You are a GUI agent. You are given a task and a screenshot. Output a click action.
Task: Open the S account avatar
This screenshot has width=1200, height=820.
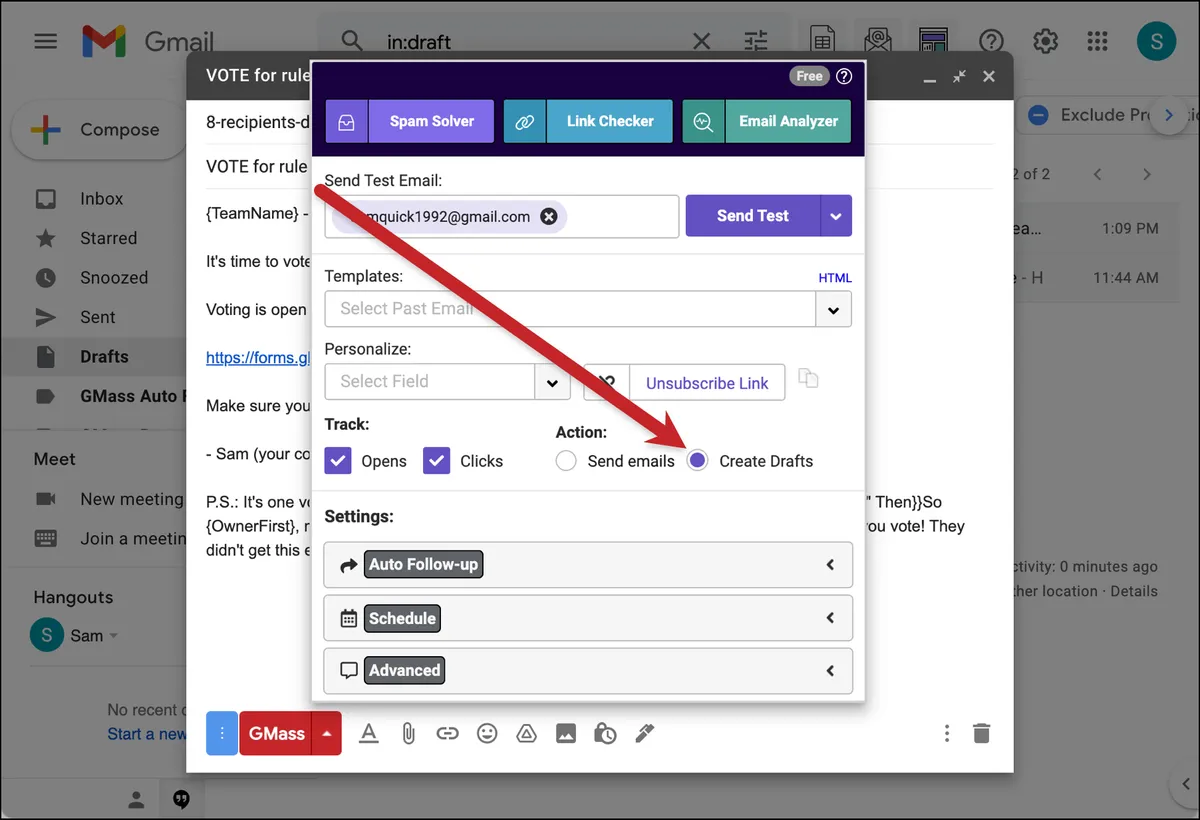(1157, 41)
